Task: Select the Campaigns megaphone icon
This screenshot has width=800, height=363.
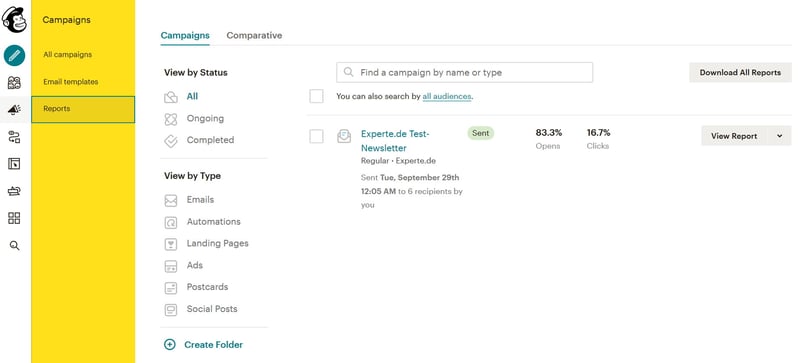Action: 14,109
